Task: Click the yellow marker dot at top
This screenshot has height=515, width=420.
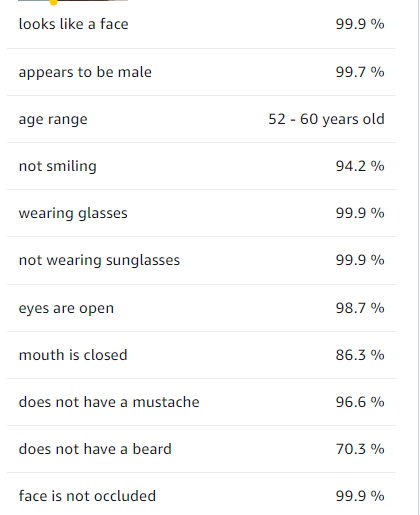Action: 53,2
